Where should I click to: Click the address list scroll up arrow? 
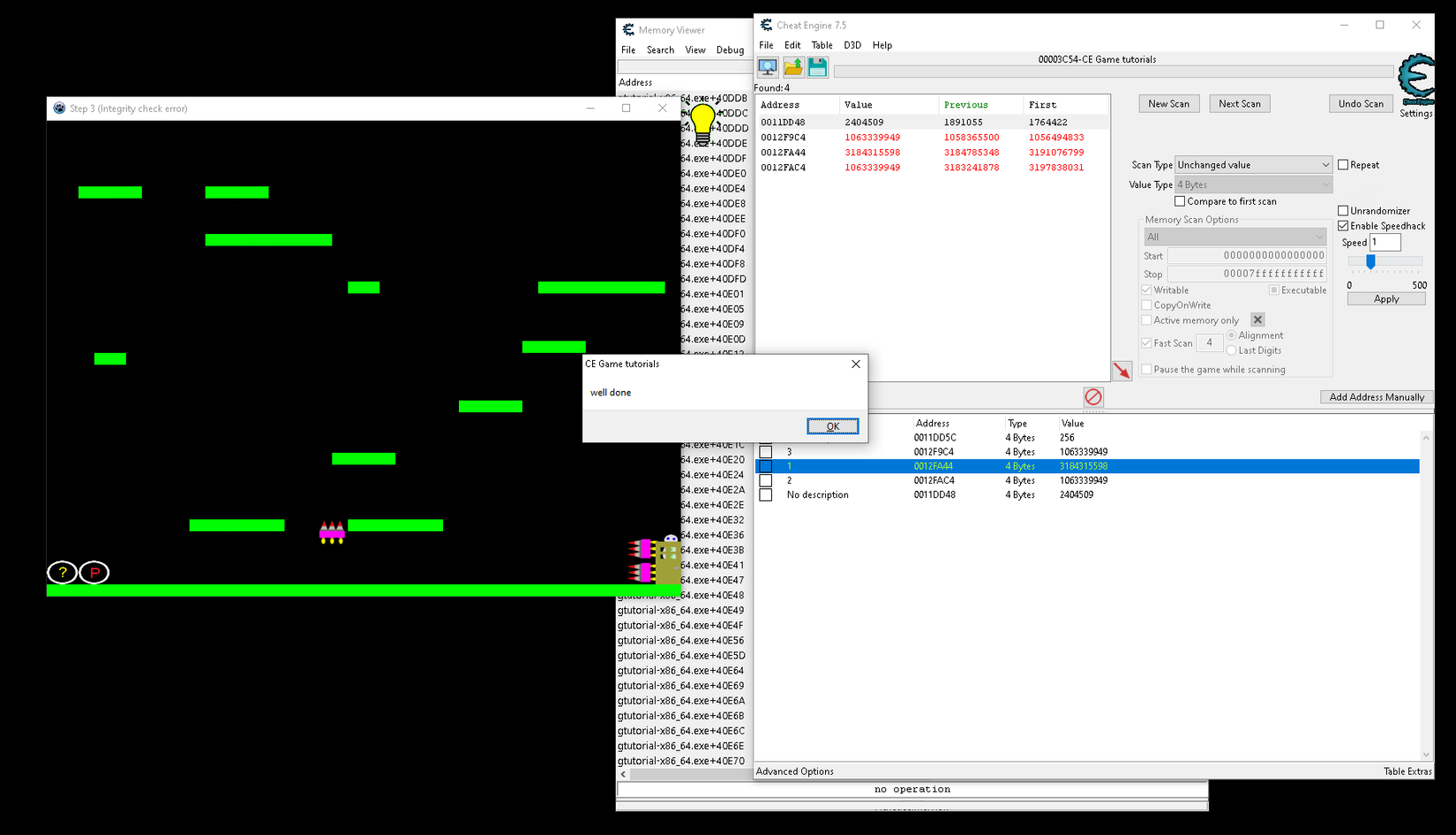tap(1426, 438)
